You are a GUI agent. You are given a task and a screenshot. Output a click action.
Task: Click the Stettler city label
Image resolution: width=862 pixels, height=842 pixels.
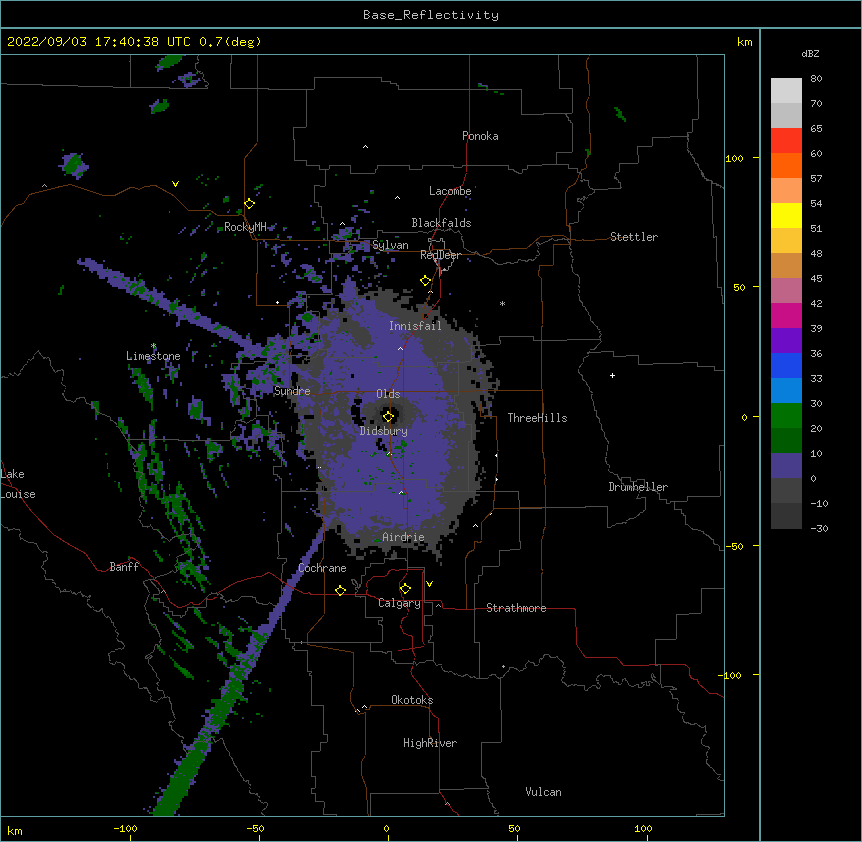[634, 237]
